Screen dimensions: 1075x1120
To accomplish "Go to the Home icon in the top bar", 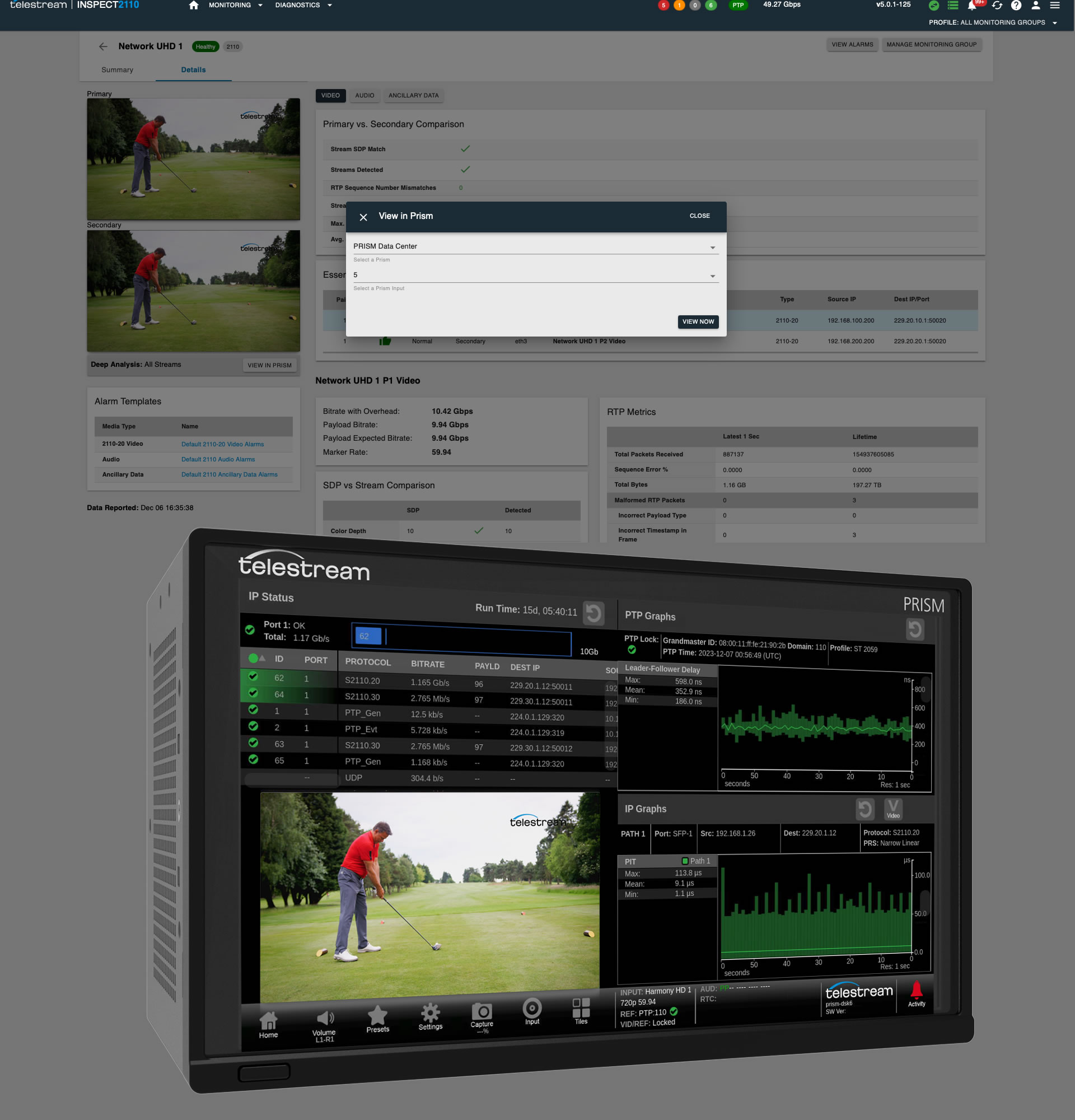I will [x=194, y=5].
